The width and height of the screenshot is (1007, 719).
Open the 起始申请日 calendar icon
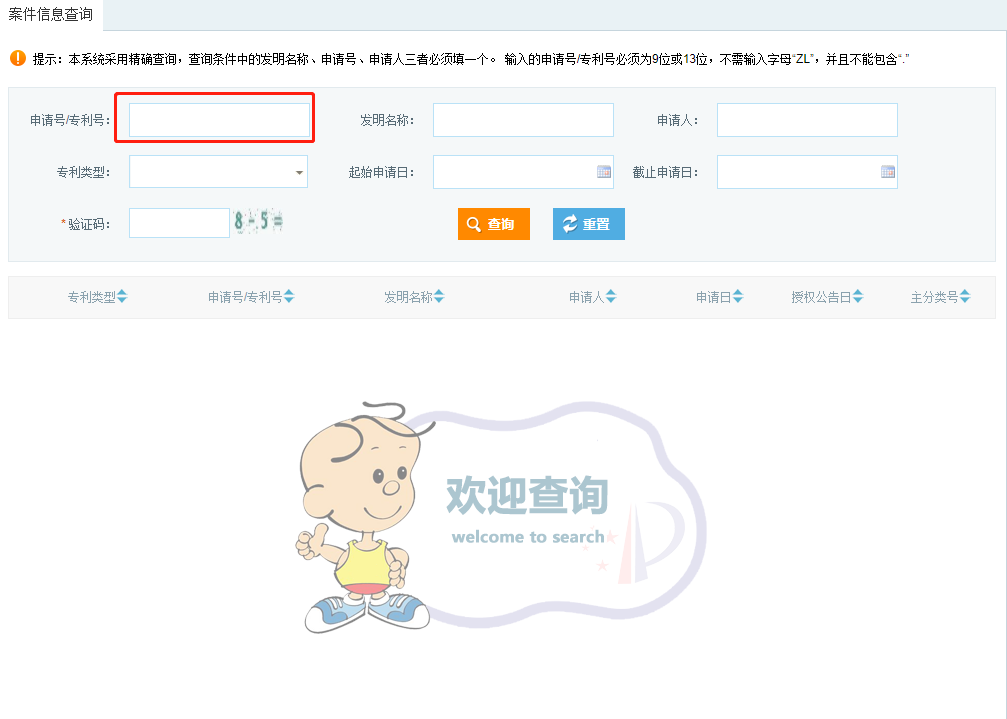[x=604, y=171]
